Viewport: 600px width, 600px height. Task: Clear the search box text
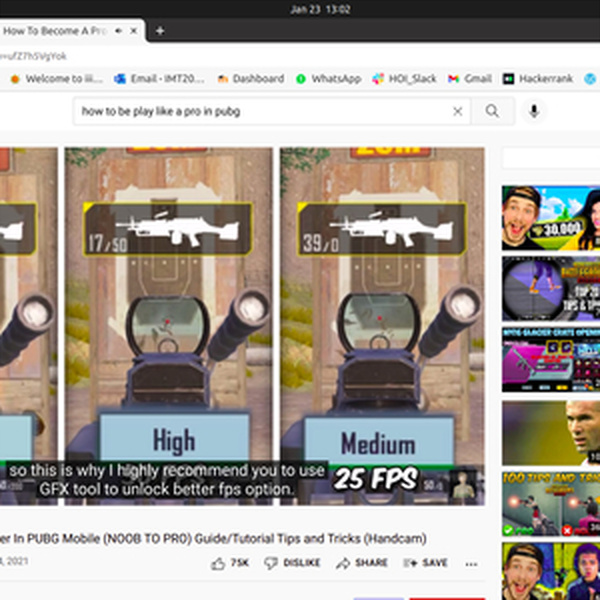point(457,111)
